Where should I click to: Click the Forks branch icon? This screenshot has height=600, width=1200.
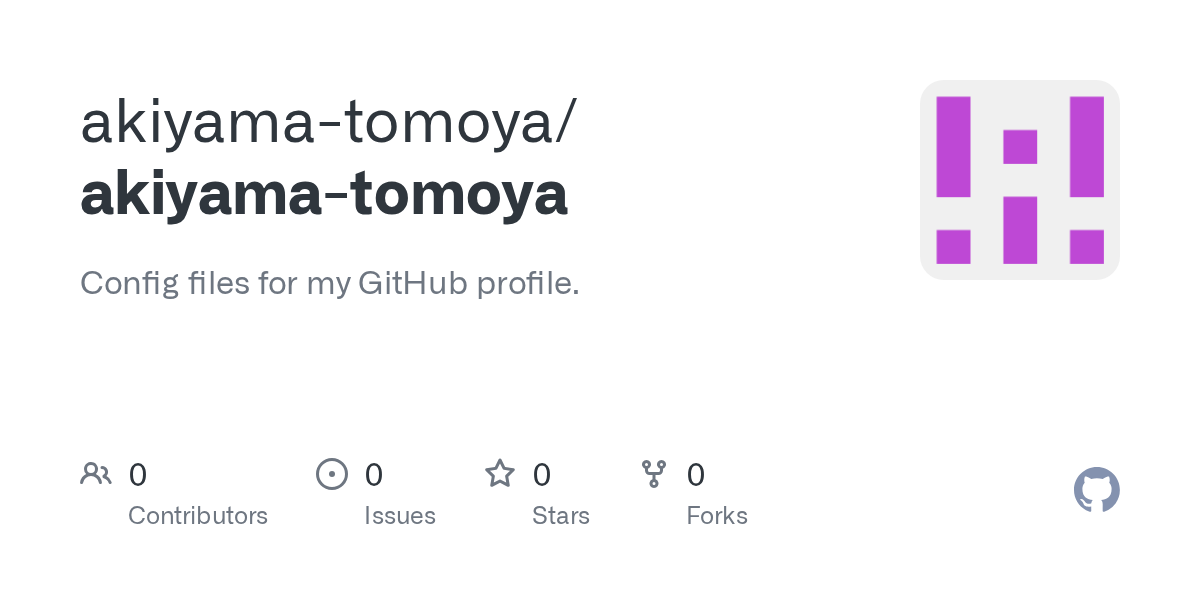(x=654, y=473)
